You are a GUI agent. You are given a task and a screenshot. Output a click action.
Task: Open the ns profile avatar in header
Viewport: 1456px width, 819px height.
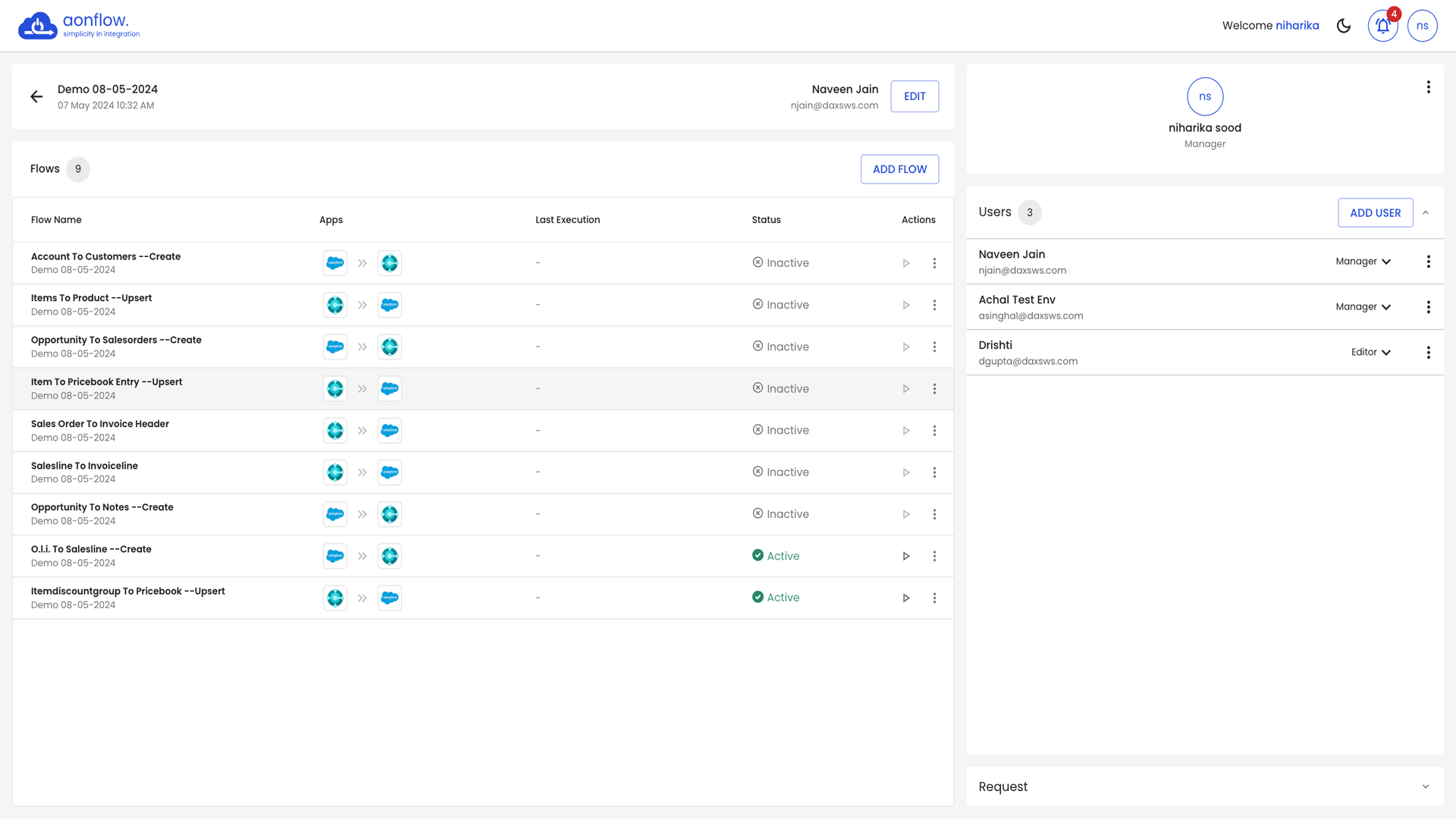pyautogui.click(x=1422, y=26)
